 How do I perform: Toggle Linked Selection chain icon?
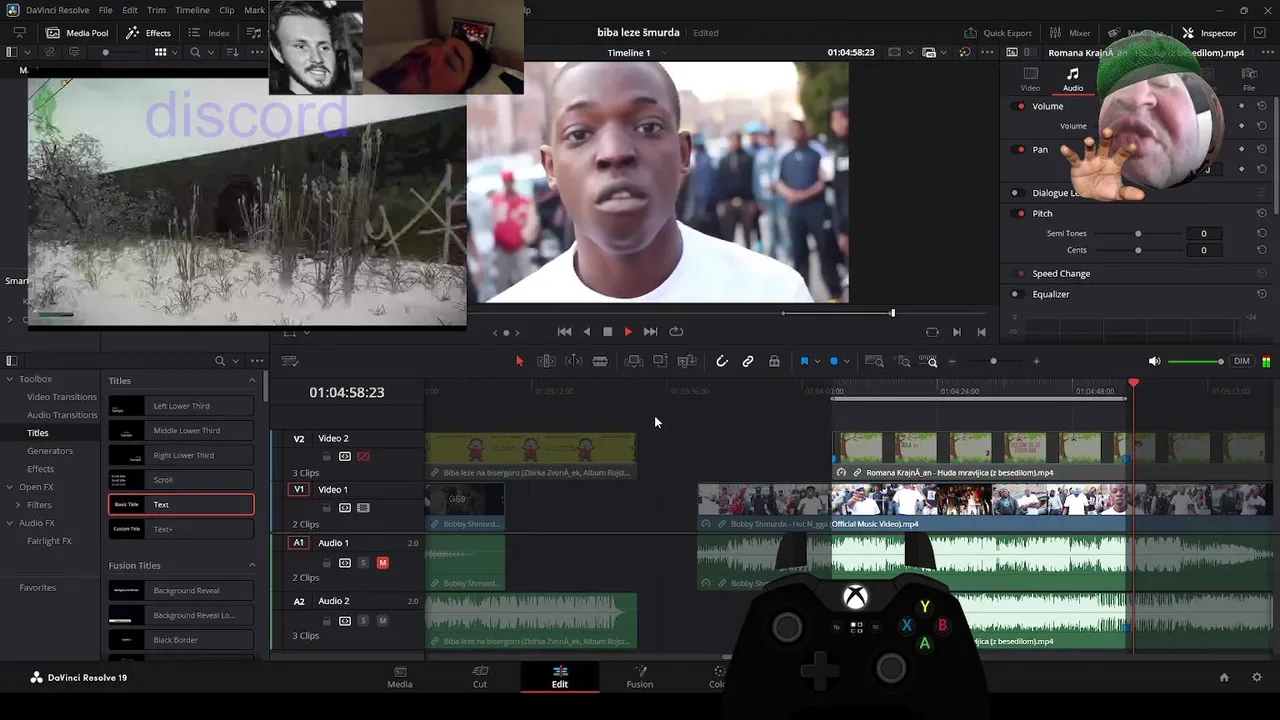pyautogui.click(x=748, y=361)
